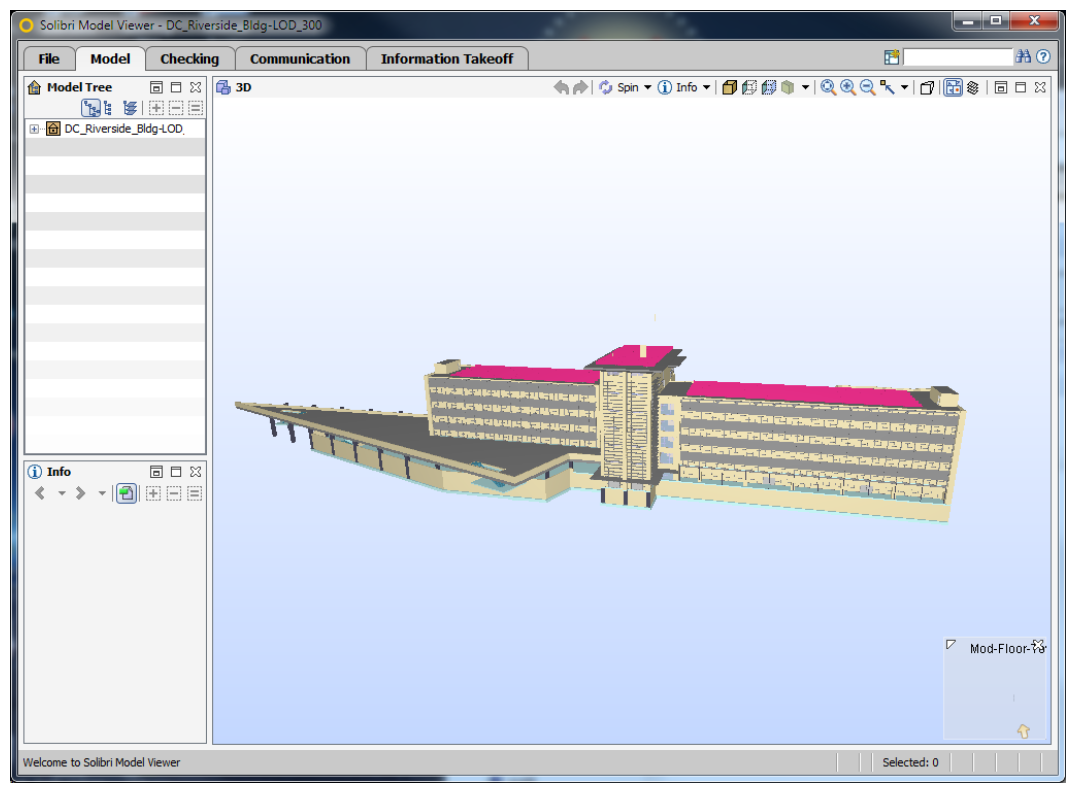Toggle perspective cube view icon
Viewport: 1068px width, 788px height.
(x=926, y=87)
